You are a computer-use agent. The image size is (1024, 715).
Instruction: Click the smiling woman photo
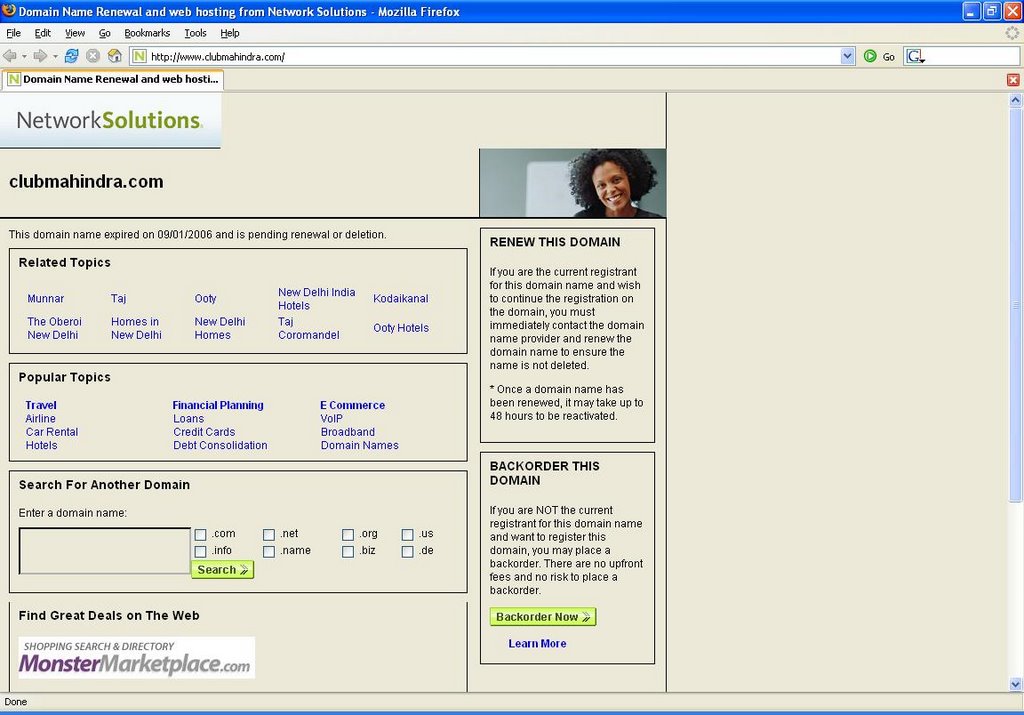click(x=573, y=183)
